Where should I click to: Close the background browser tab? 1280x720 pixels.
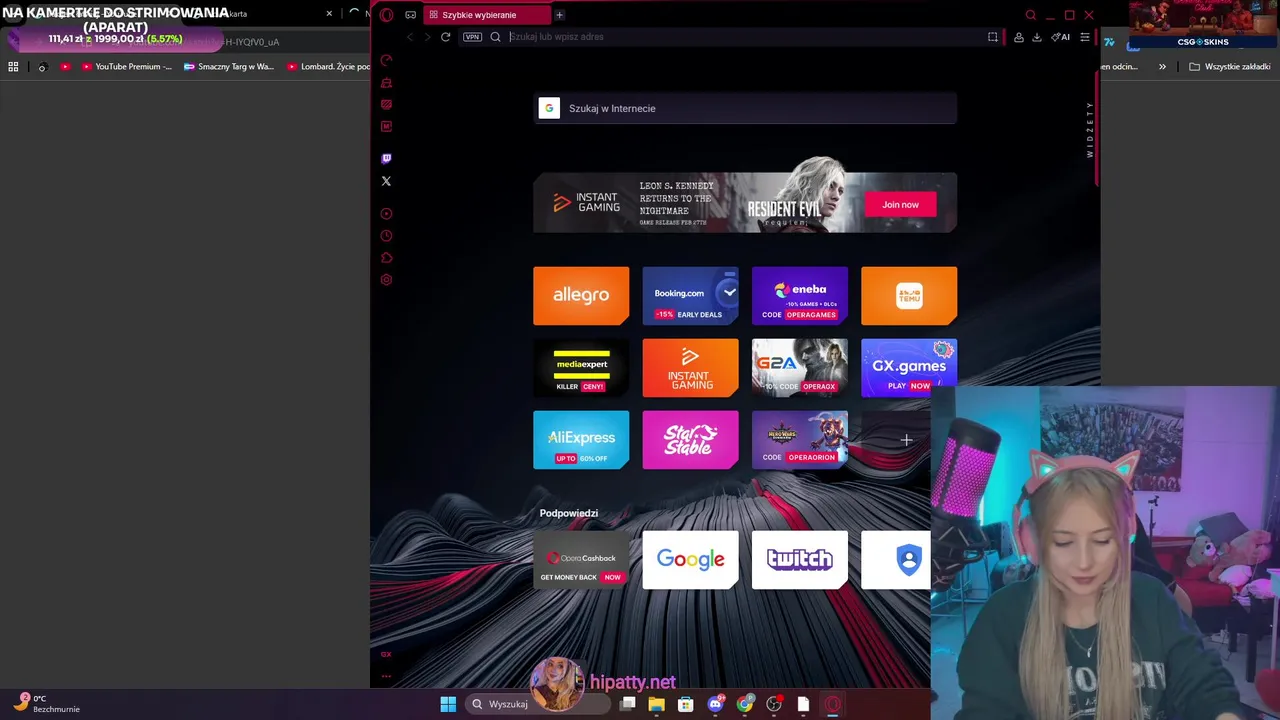(329, 14)
